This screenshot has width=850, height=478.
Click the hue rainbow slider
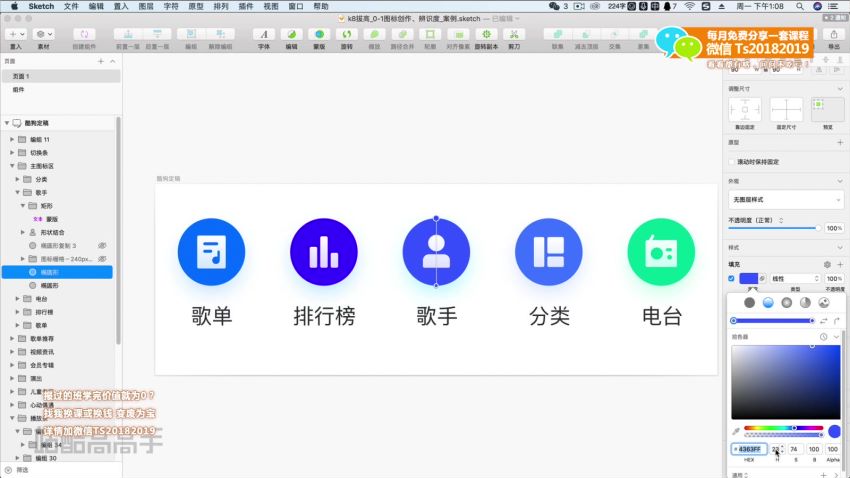pos(783,428)
